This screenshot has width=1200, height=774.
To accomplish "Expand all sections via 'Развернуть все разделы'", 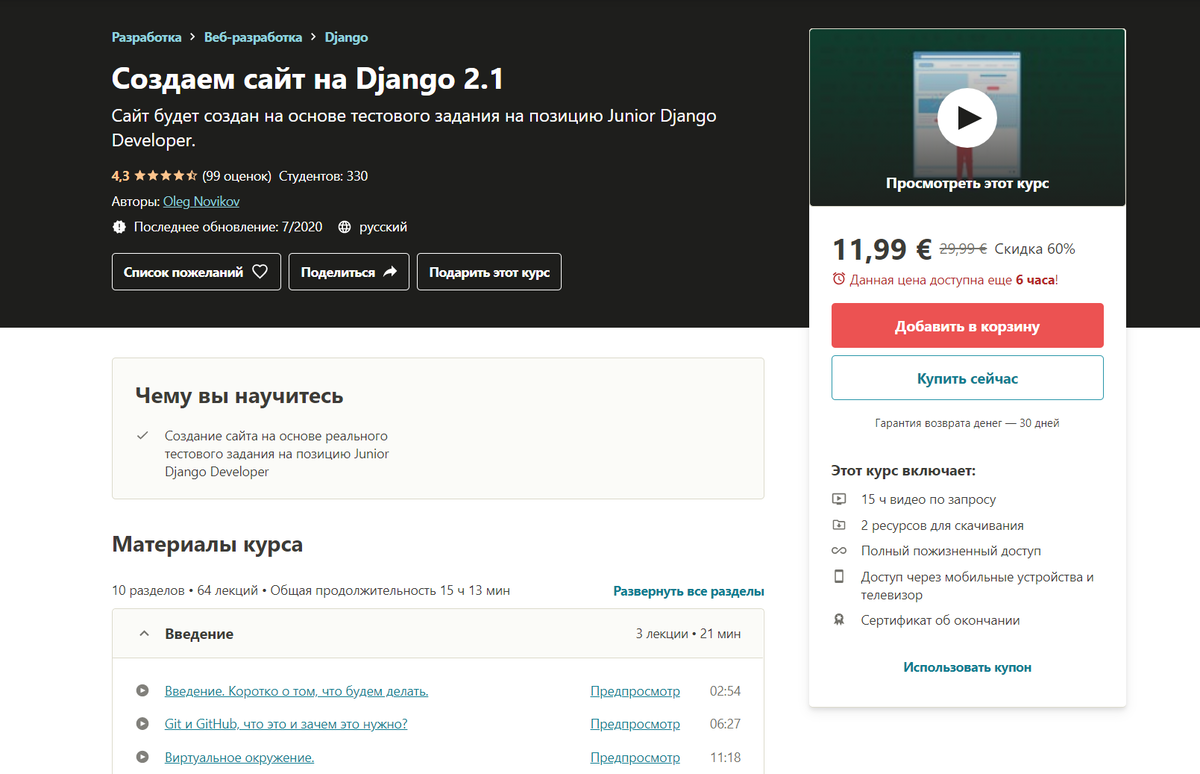I will tap(689, 591).
